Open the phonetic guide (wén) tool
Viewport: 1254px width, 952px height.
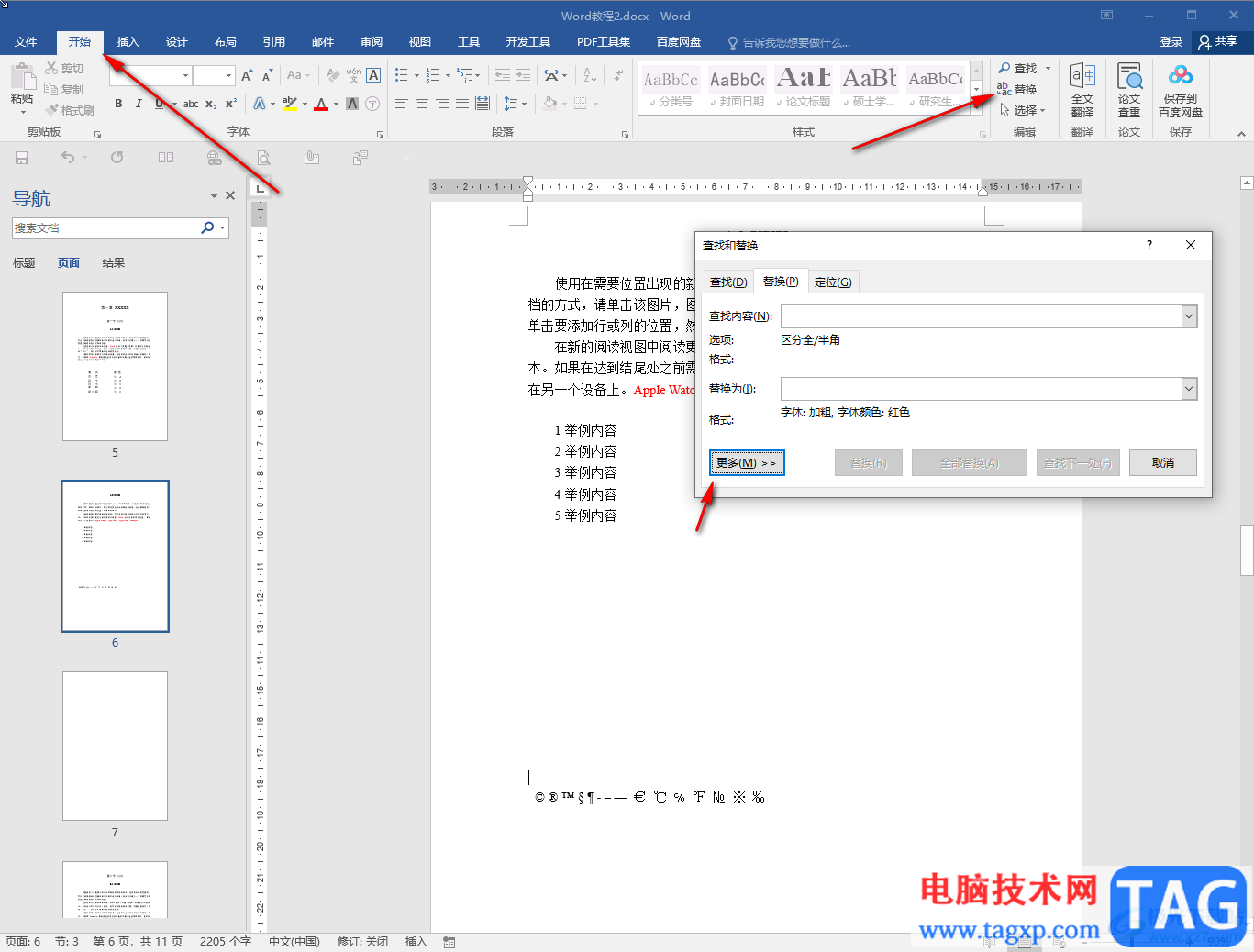tap(353, 76)
